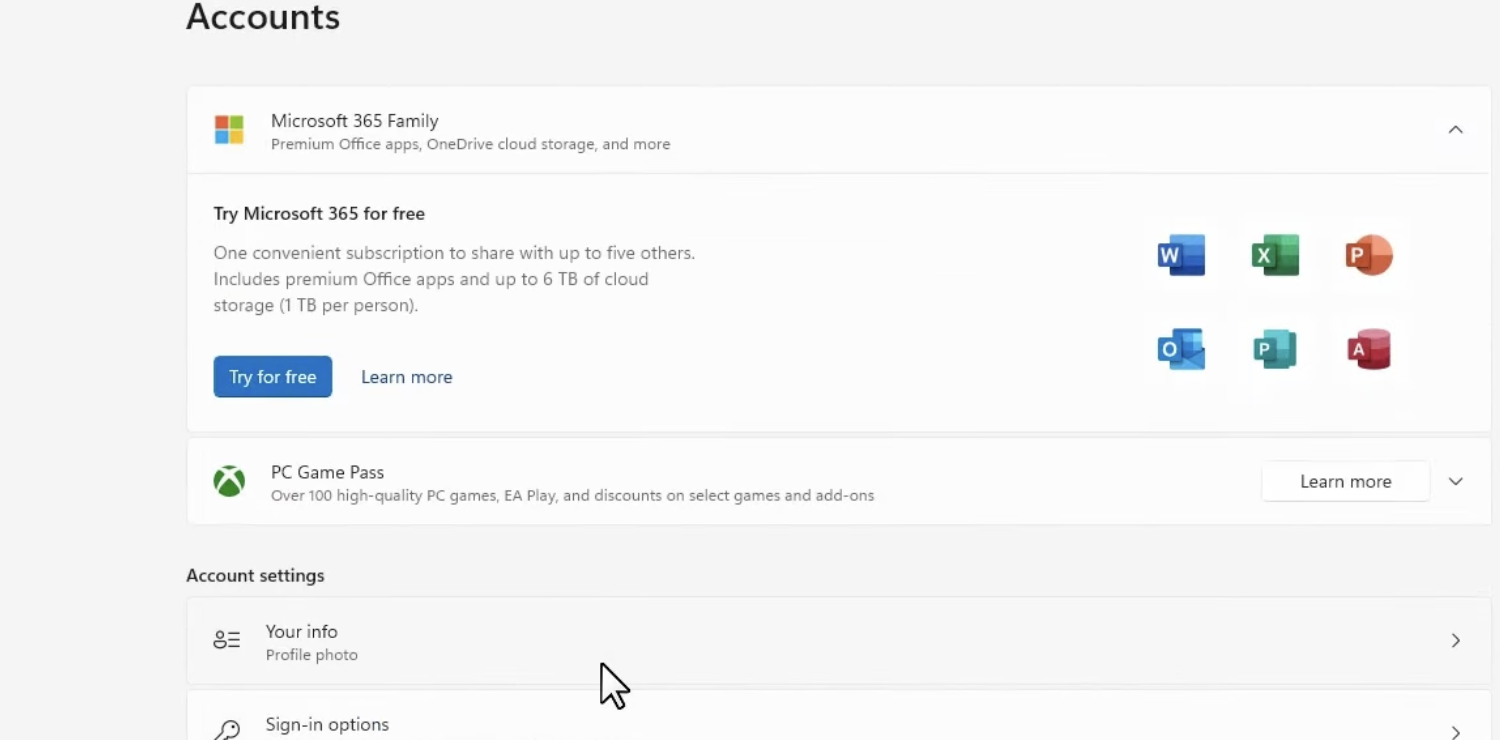Collapse the Microsoft 365 Family section
This screenshot has width=1500, height=740.
1456,130
